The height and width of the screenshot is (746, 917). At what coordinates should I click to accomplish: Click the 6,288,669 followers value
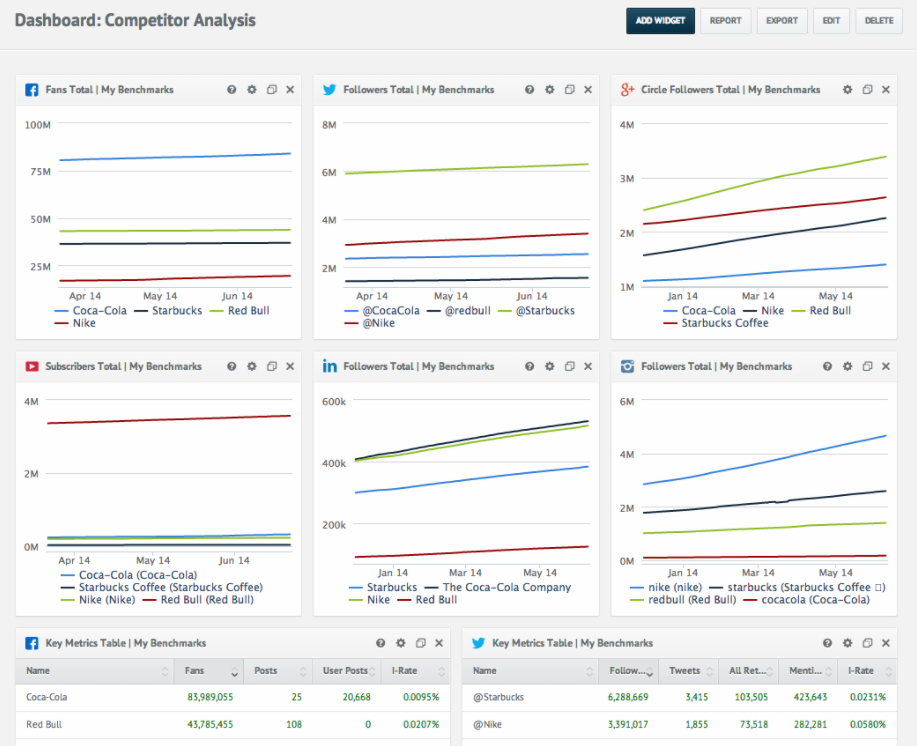pos(628,697)
